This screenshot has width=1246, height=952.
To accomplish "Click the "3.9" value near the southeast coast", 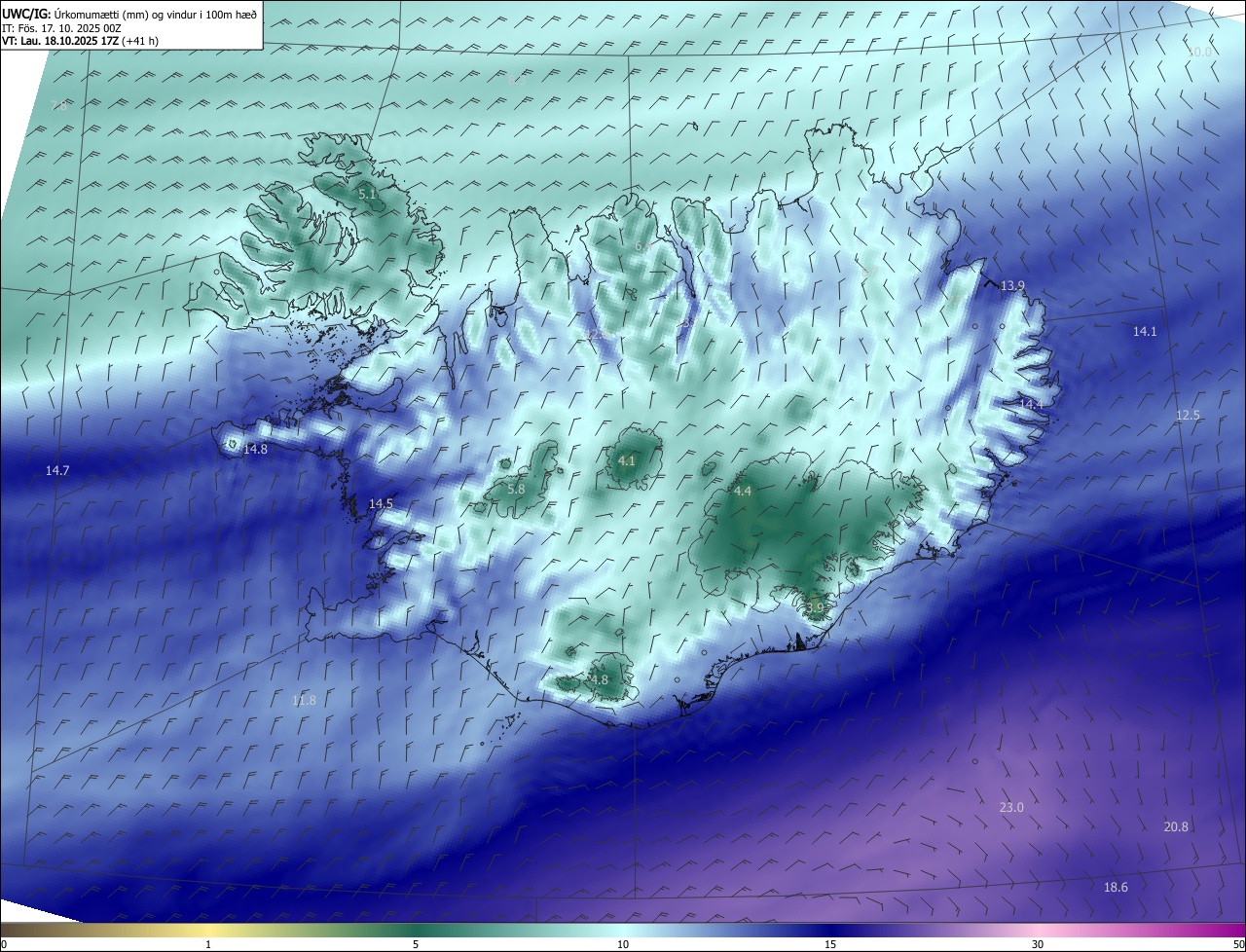I will pos(815,607).
